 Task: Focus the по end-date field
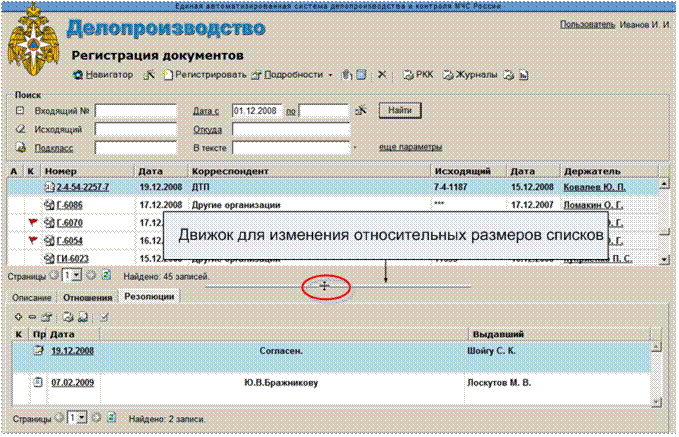(324, 111)
